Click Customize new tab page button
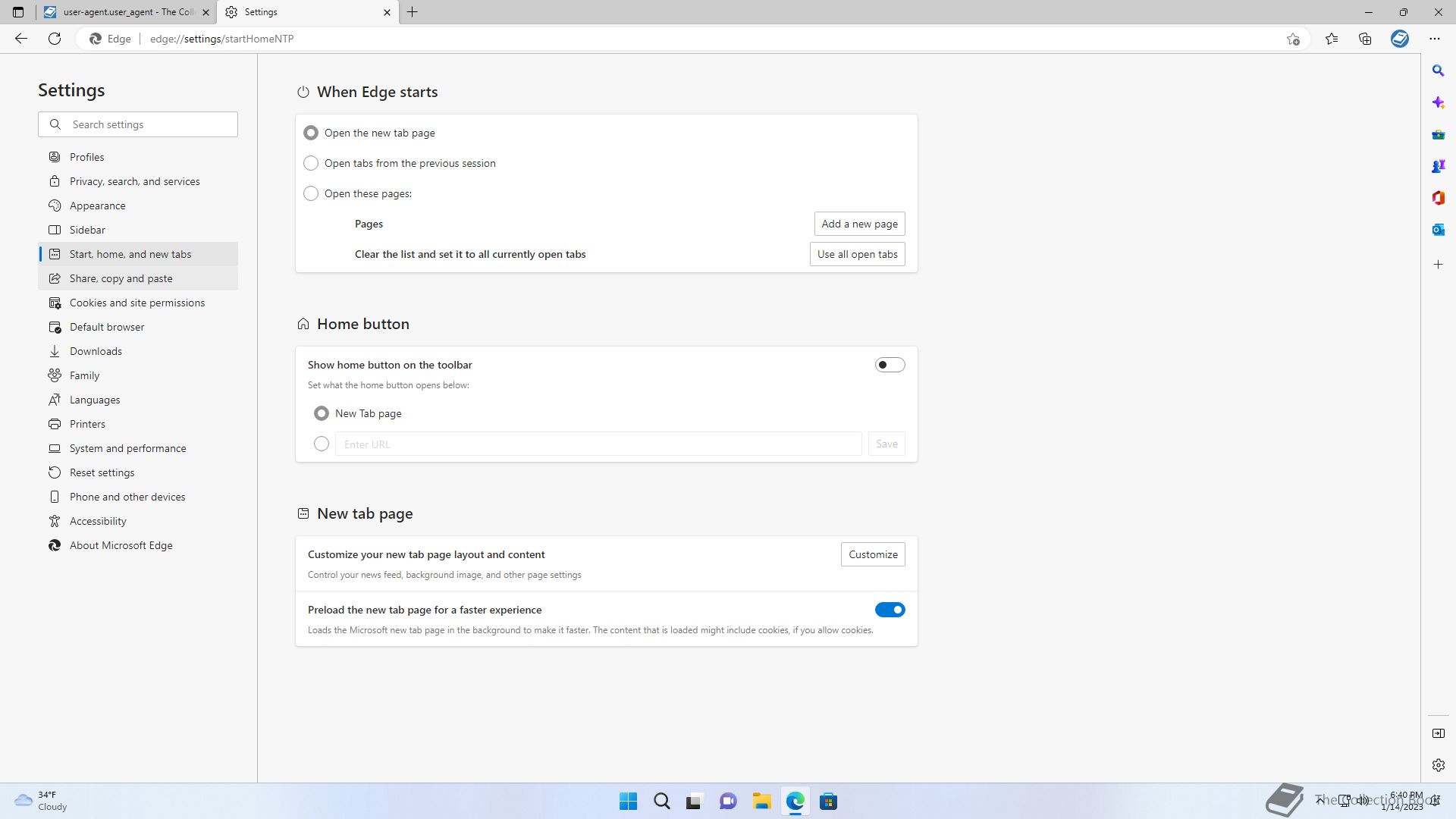 click(873, 554)
